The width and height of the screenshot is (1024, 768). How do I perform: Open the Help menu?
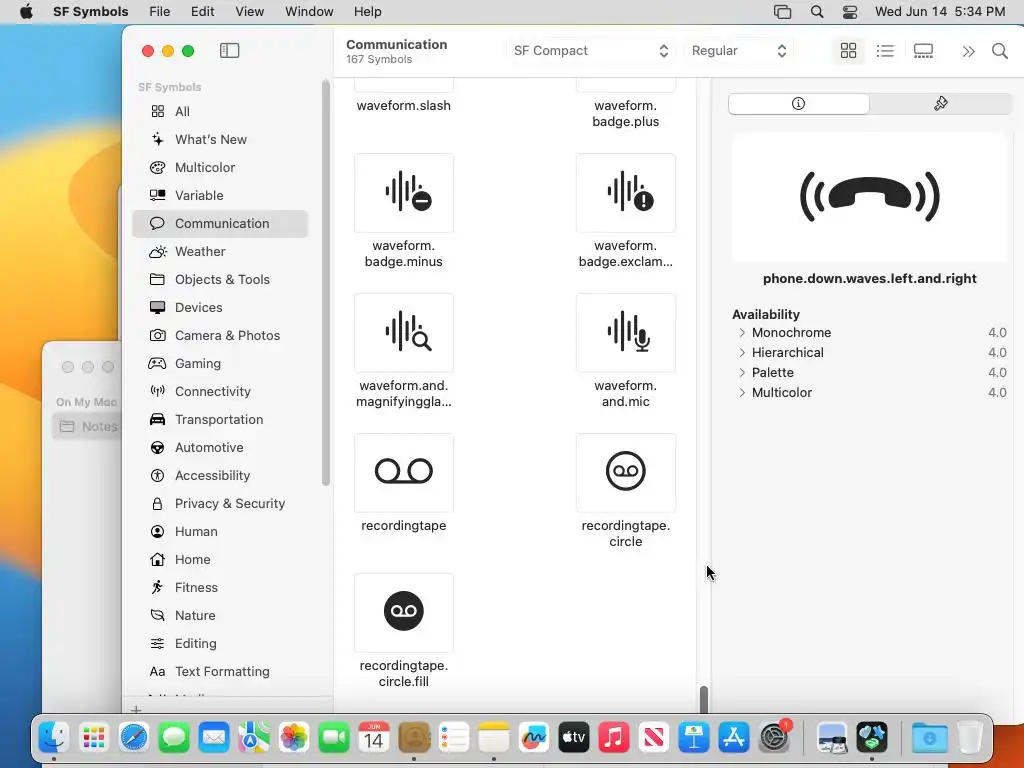[368, 12]
